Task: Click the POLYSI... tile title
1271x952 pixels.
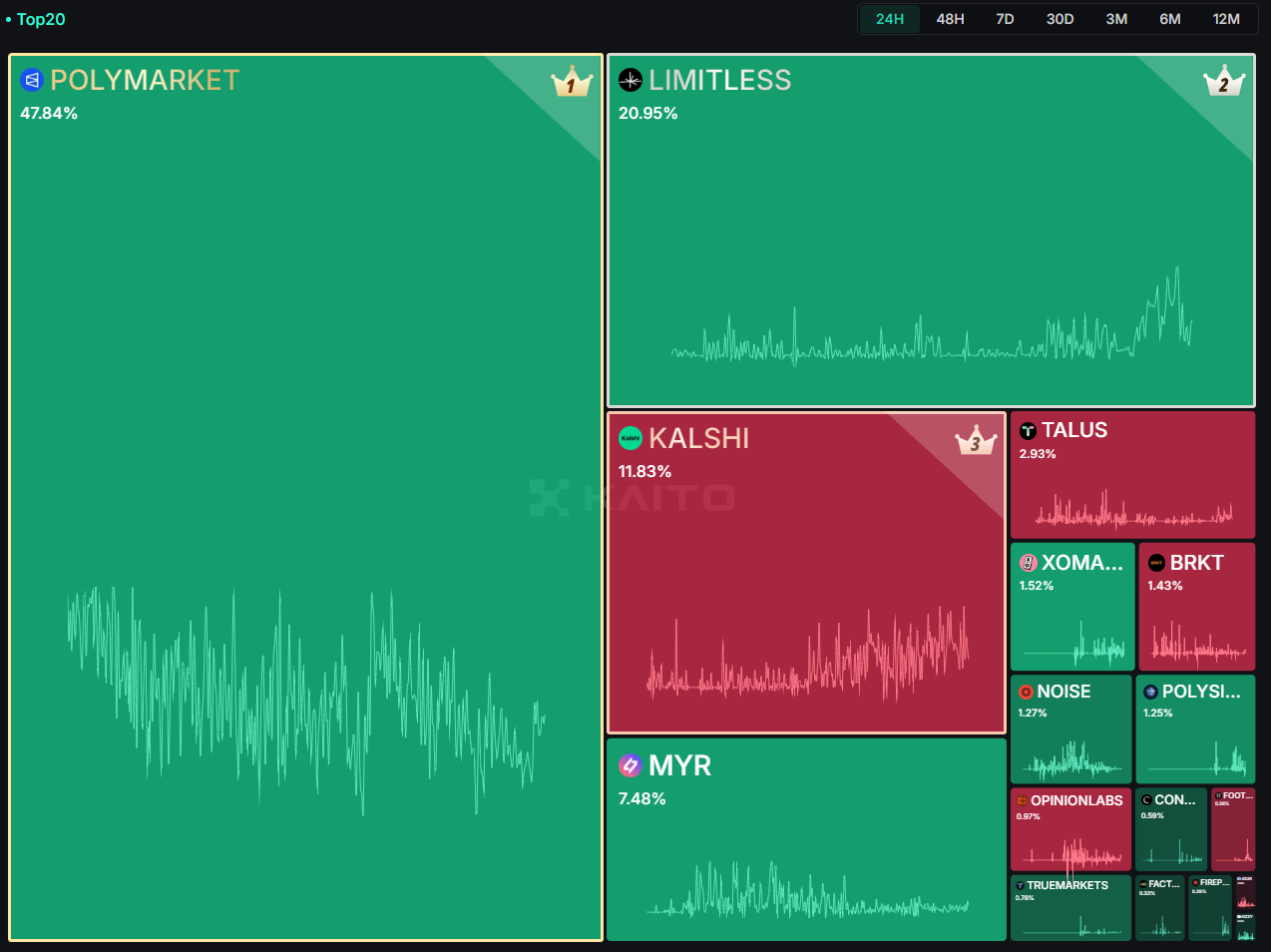Action: coord(1201,692)
